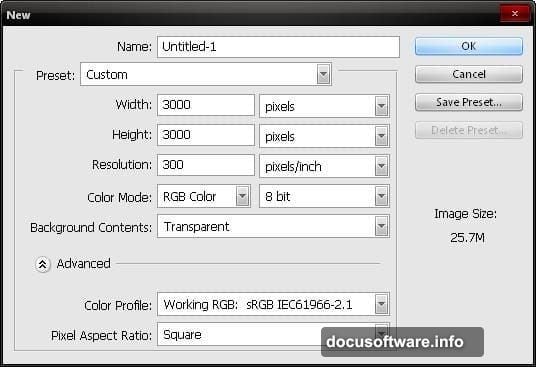Click the OK button
This screenshot has width=536, height=367.
coord(469,46)
